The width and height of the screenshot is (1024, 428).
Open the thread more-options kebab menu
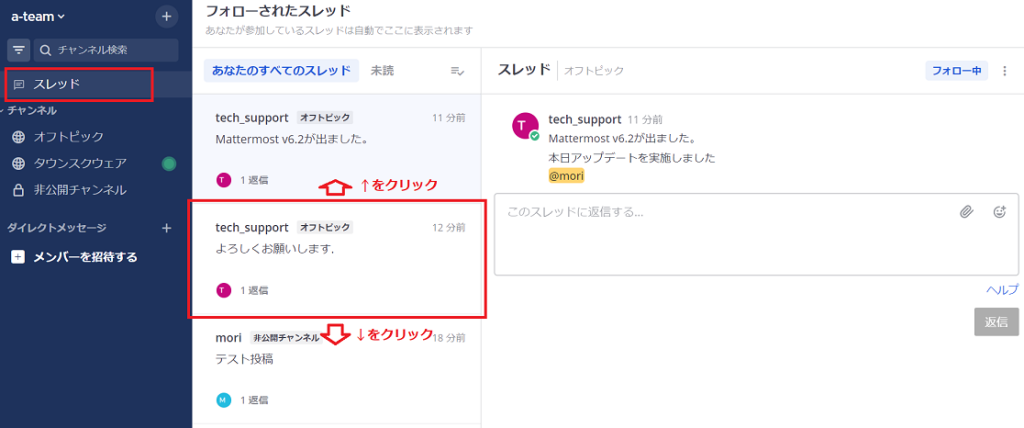point(1005,71)
